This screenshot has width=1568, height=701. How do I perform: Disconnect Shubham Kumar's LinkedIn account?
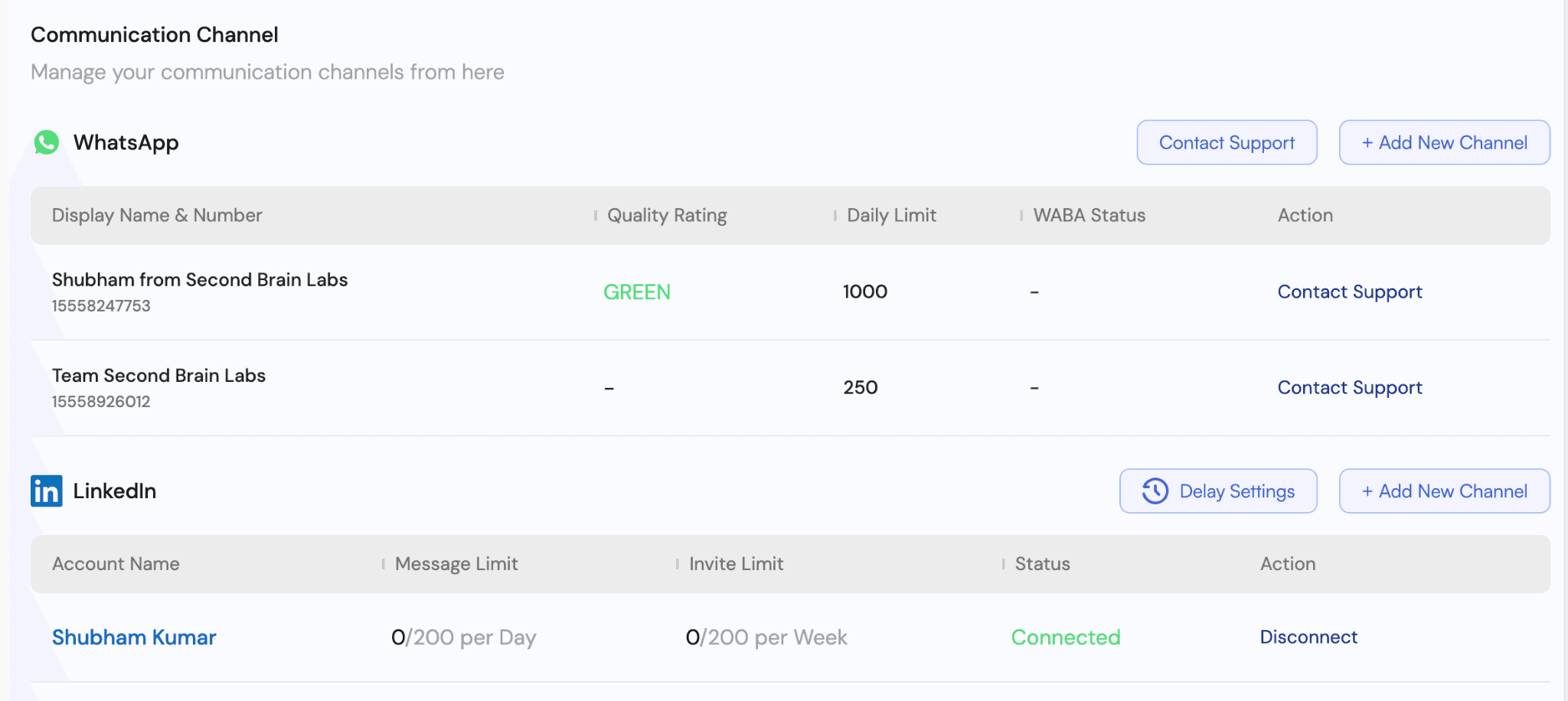click(x=1309, y=637)
